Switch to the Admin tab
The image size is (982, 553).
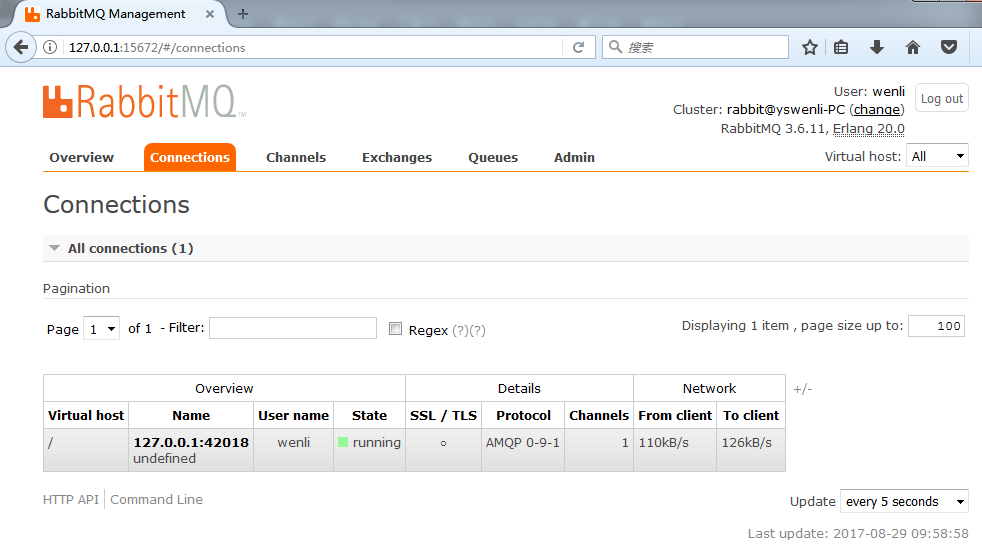coord(574,157)
